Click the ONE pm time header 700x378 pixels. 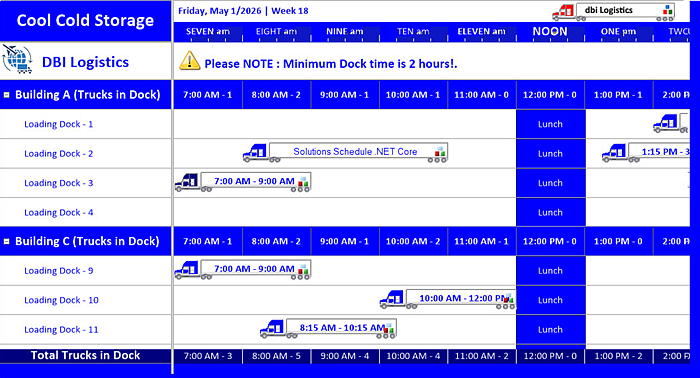[x=618, y=32]
